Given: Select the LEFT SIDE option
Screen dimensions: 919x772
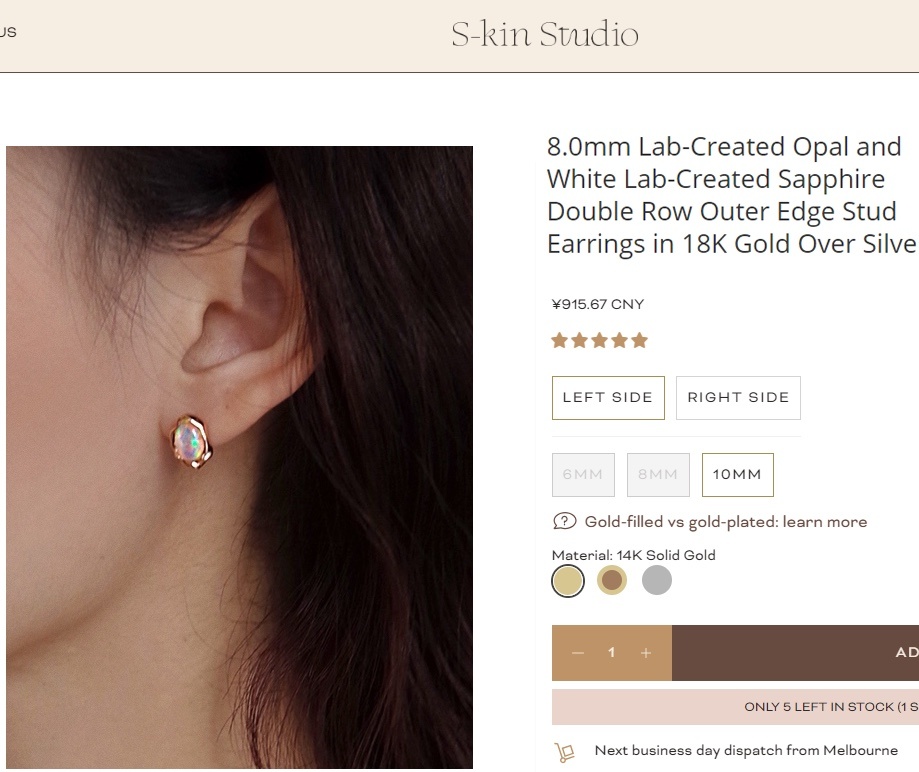Looking at the screenshot, I should click(x=608, y=398).
